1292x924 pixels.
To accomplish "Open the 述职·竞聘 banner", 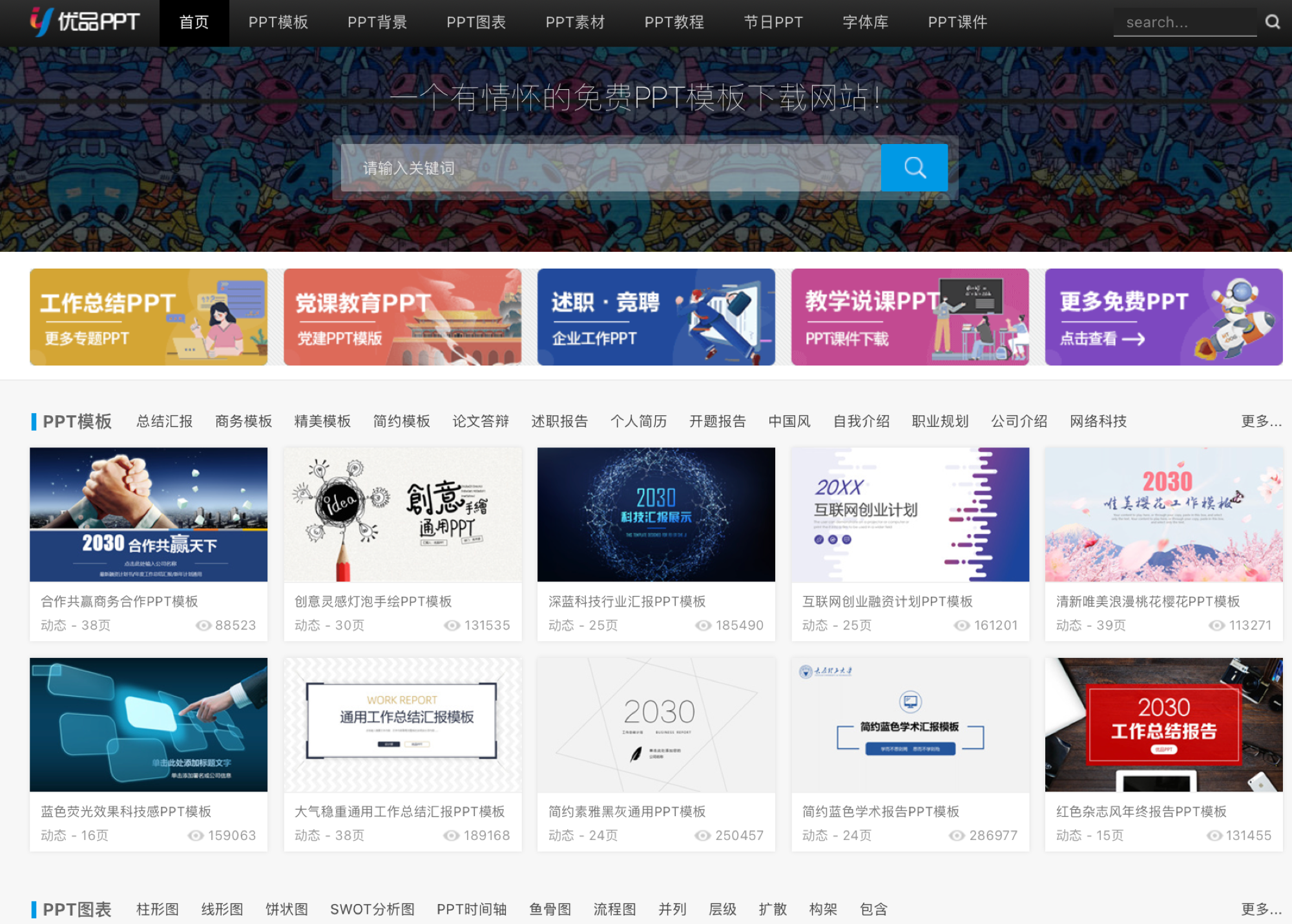I will 656,317.
